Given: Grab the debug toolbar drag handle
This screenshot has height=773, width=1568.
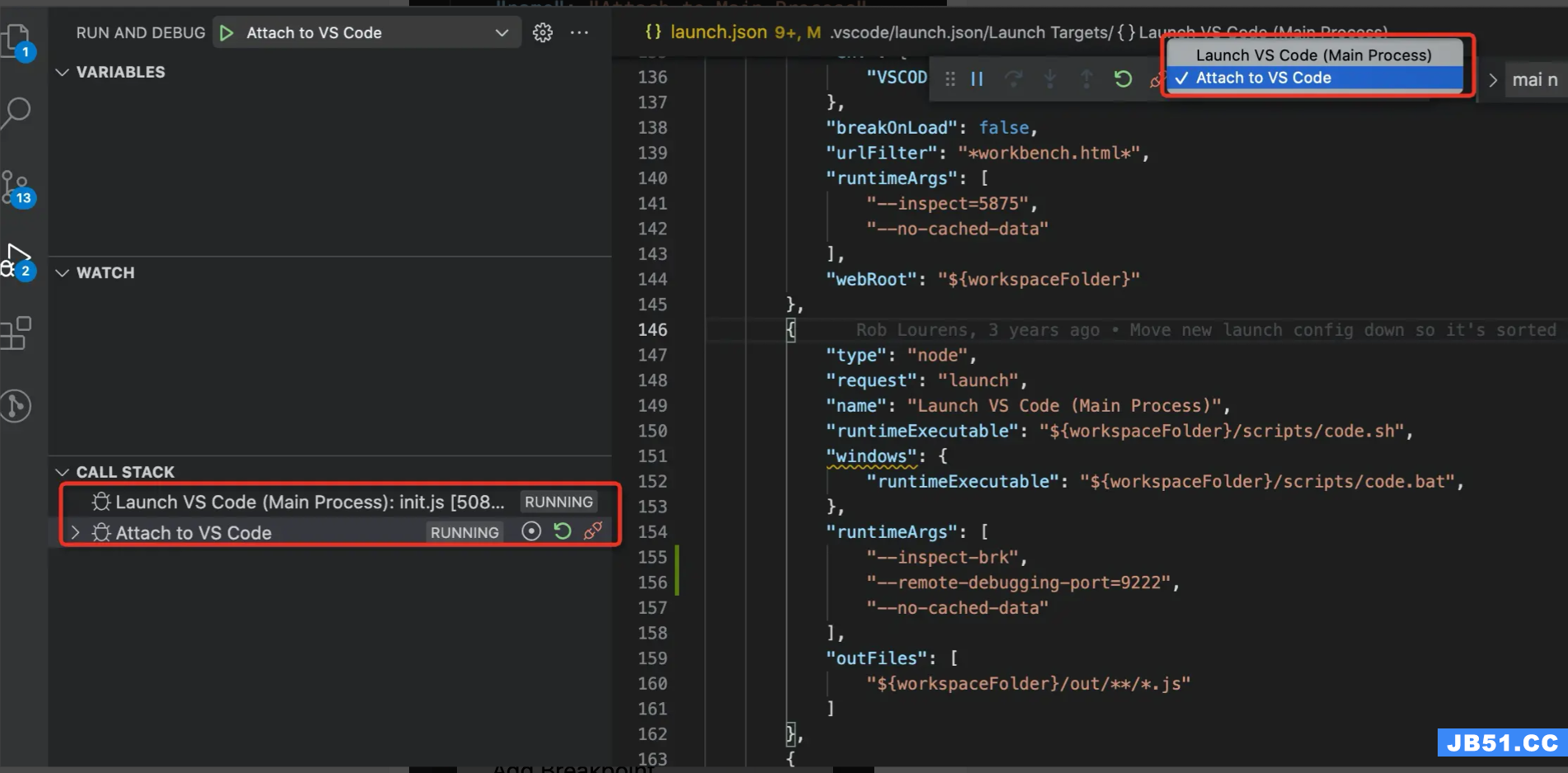Looking at the screenshot, I should pyautogui.click(x=950, y=79).
